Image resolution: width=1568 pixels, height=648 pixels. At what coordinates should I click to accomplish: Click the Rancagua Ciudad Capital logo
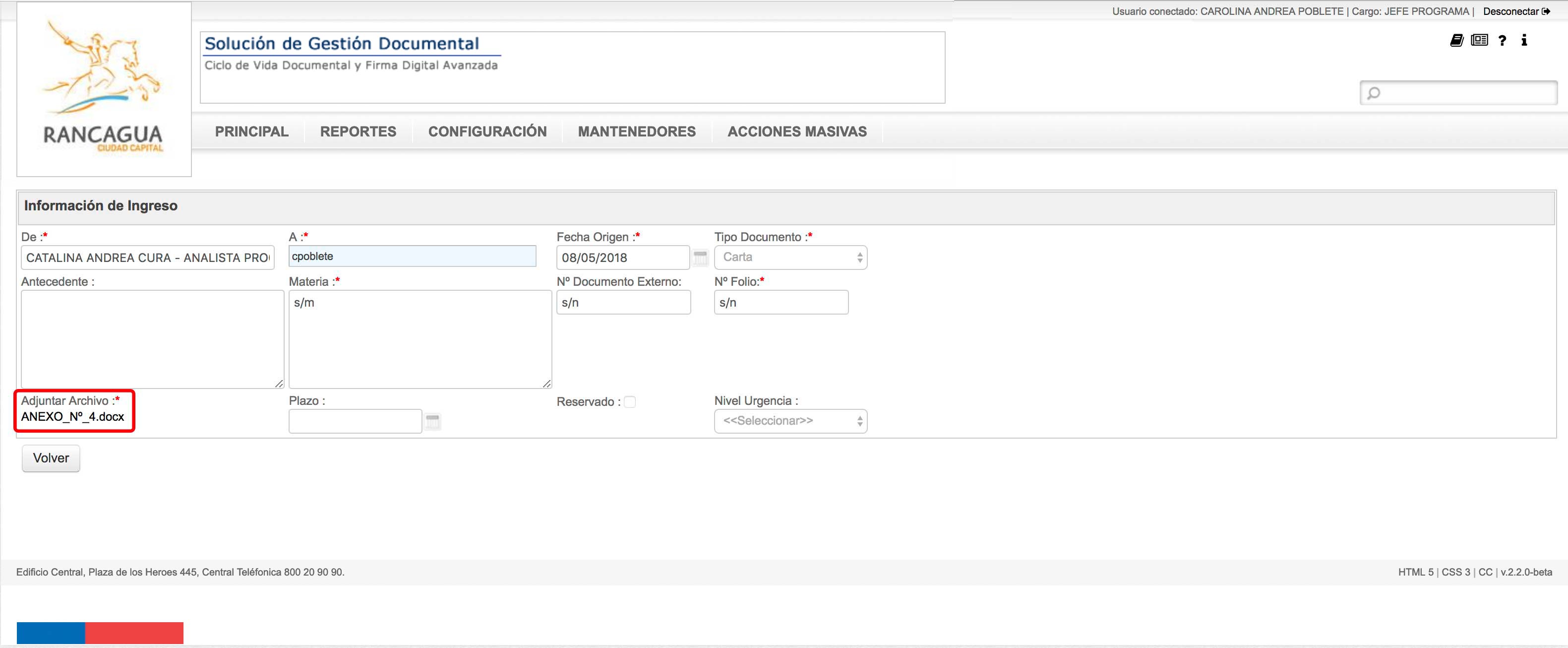coord(104,89)
